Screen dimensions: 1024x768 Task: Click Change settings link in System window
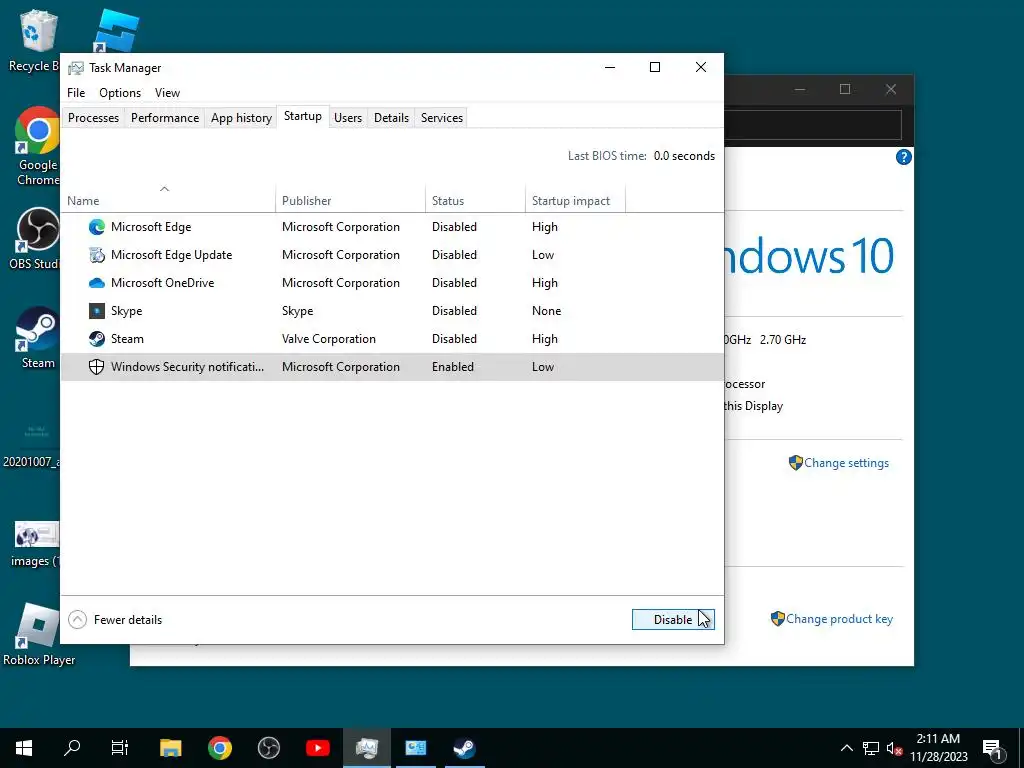click(846, 463)
